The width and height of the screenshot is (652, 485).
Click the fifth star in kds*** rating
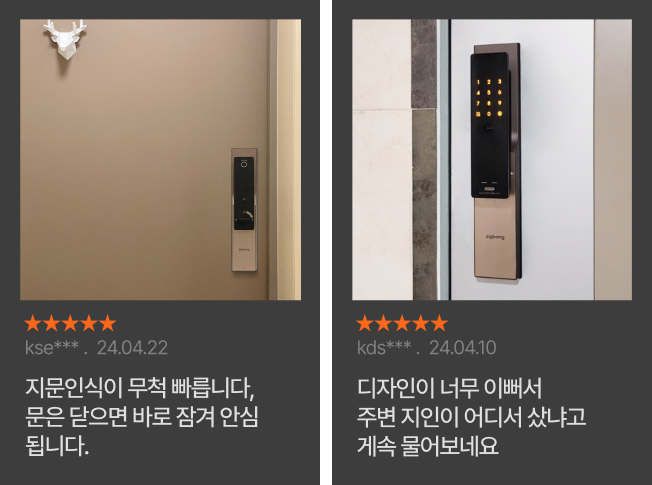pyautogui.click(x=440, y=323)
